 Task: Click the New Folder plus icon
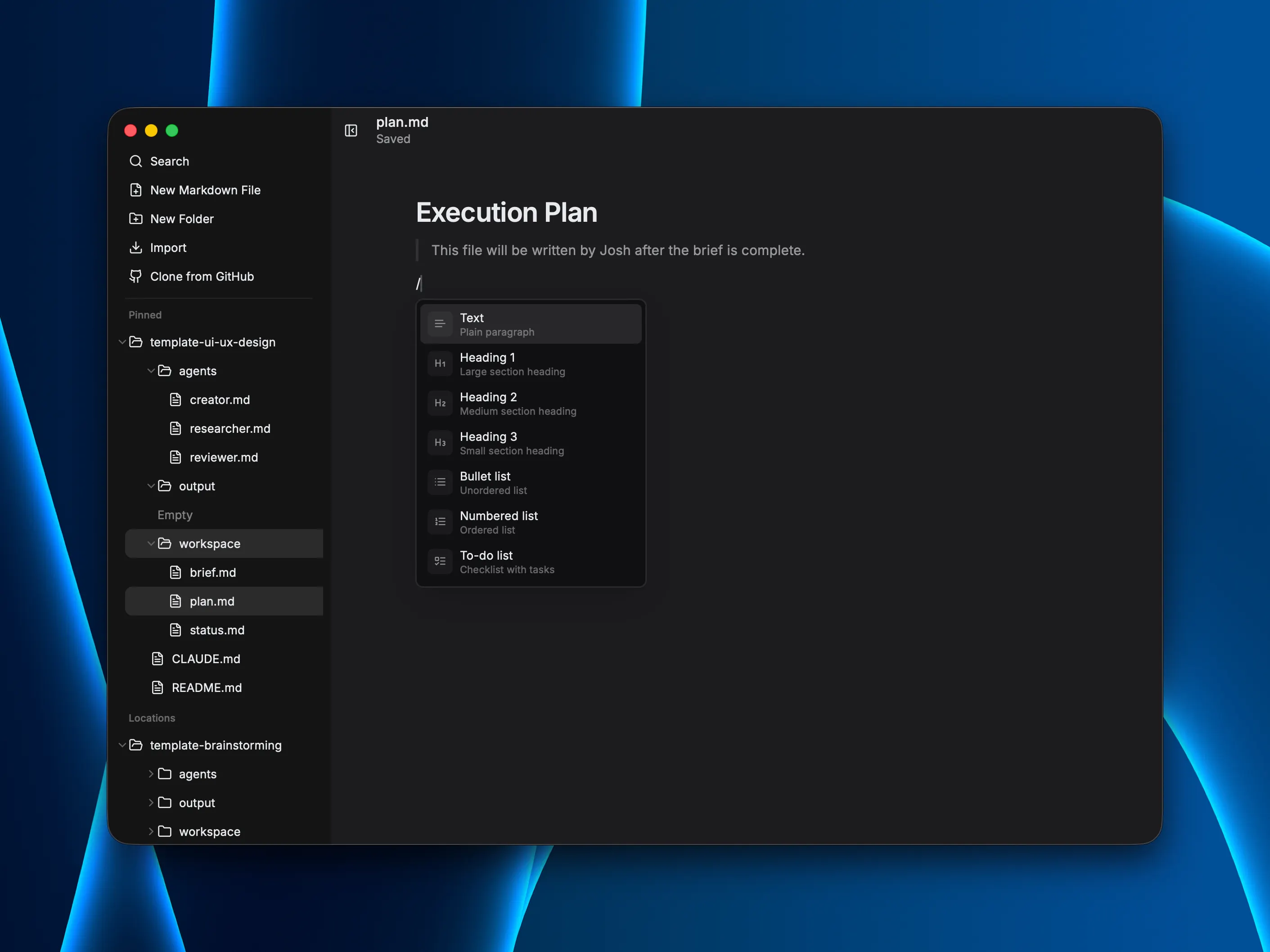point(135,219)
